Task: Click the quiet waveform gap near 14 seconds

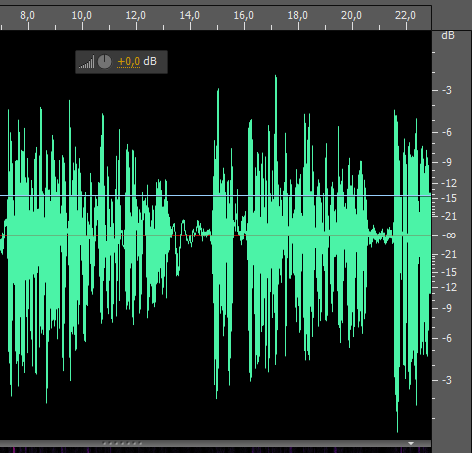Action: point(192,233)
